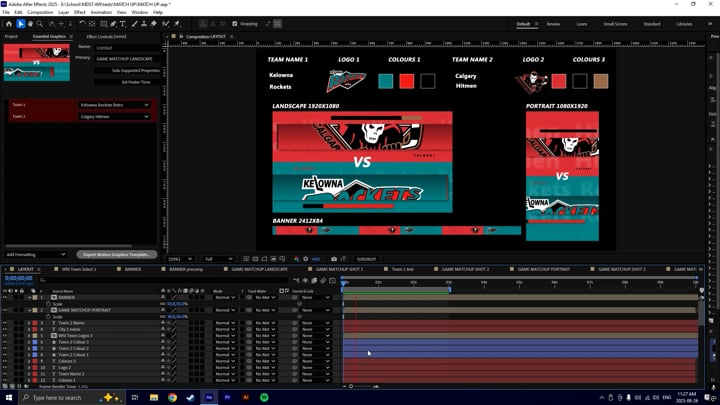Image resolution: width=720 pixels, height=405 pixels.
Task: Open the Graph Editor icon in timeline
Action: [x=332, y=280]
